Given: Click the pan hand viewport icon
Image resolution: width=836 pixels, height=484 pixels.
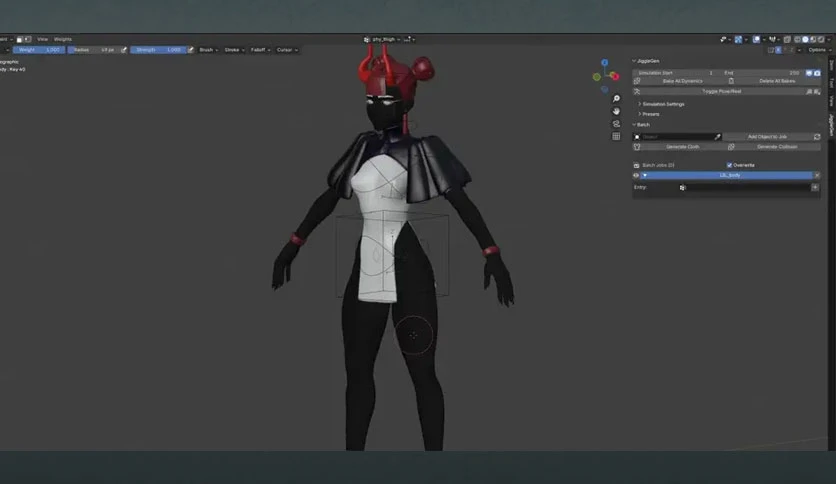Looking at the screenshot, I should (616, 111).
